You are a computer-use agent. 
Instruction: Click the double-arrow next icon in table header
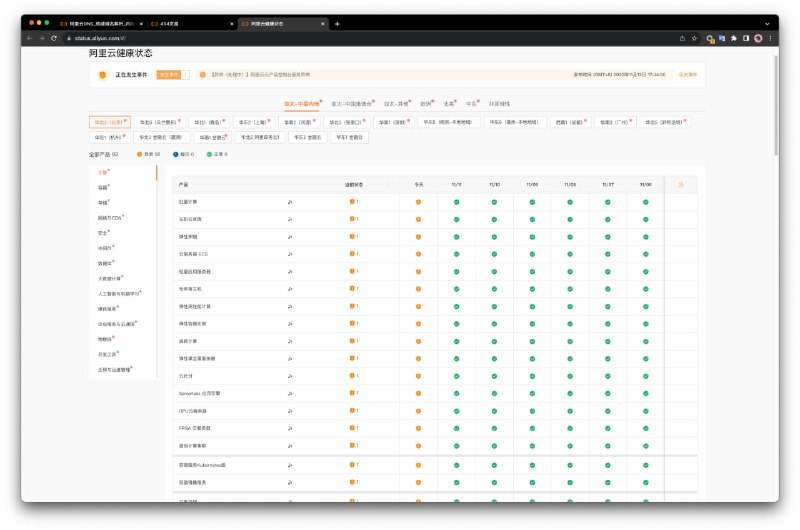tap(681, 185)
